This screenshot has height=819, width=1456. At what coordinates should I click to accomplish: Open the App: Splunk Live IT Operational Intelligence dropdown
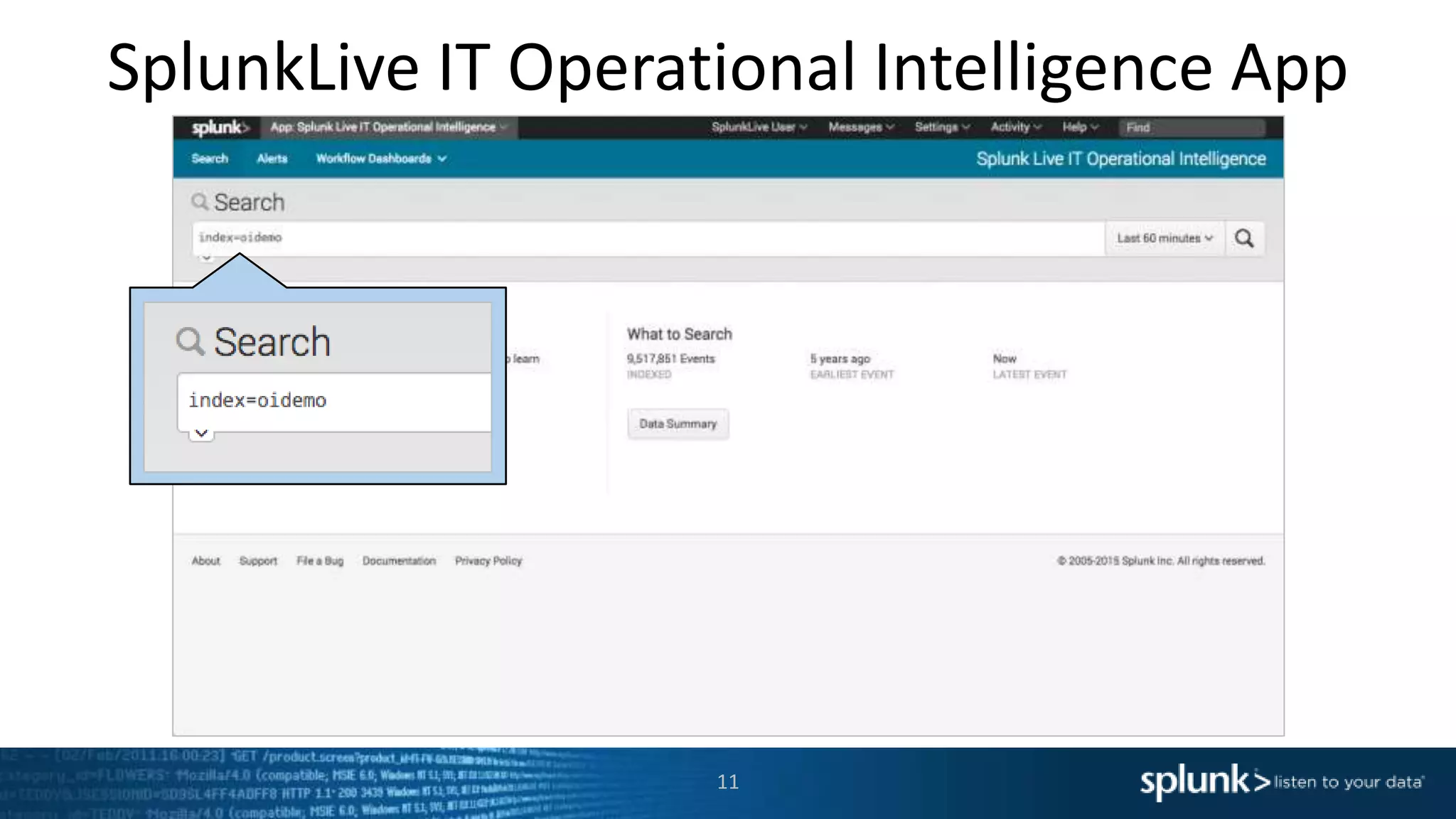click(388, 127)
